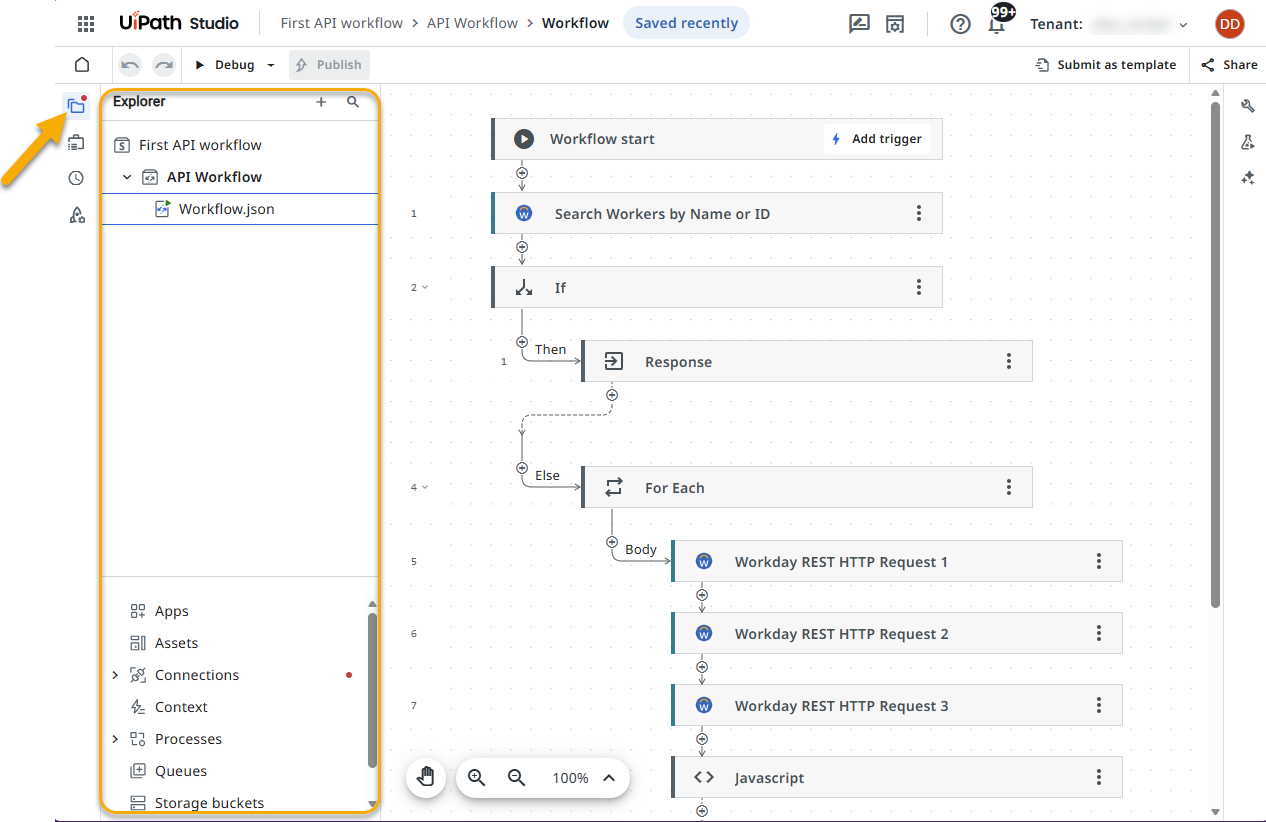Collapse the API Workflow tree node
Viewport: 1266px width, 822px height.
coord(127,177)
